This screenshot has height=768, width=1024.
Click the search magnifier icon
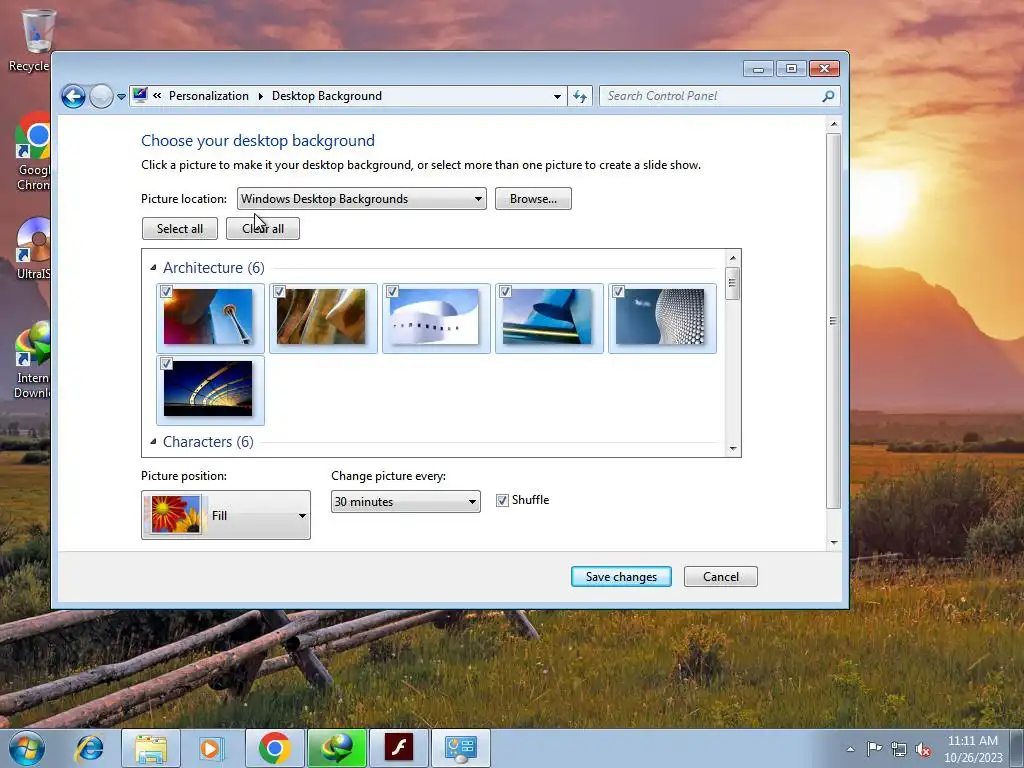coord(828,96)
